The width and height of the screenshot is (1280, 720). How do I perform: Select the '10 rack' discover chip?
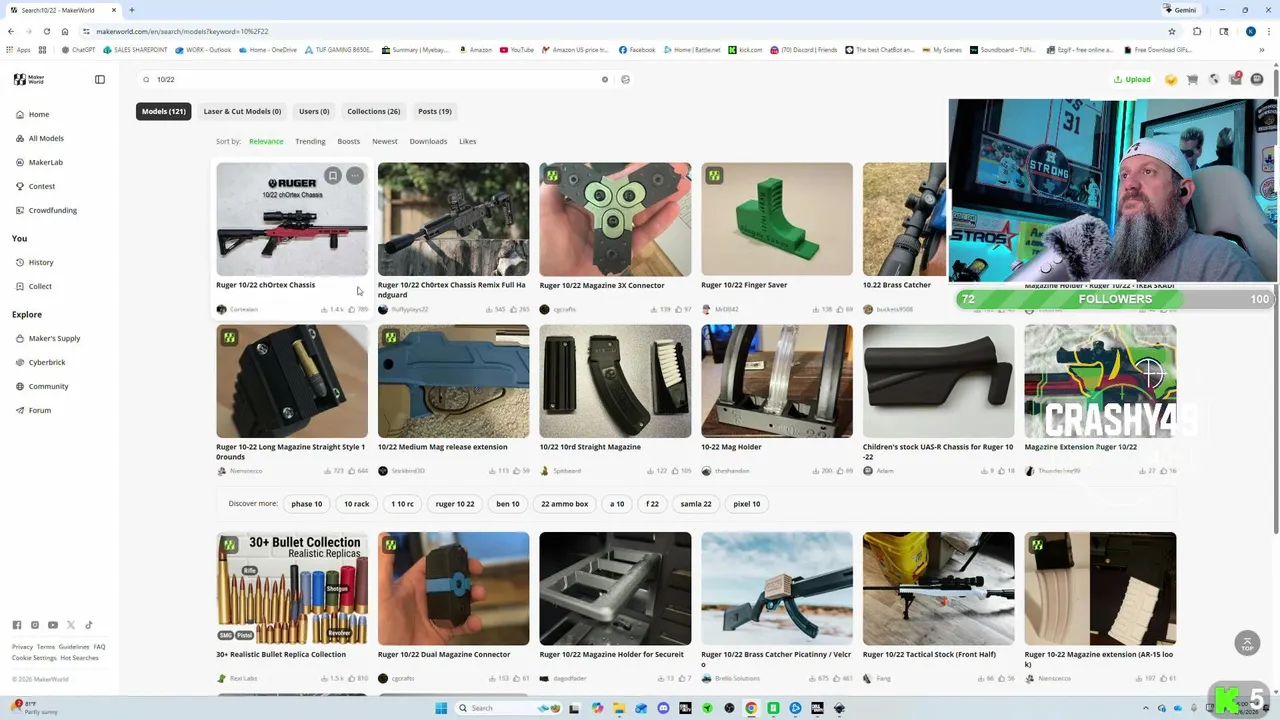click(x=357, y=504)
